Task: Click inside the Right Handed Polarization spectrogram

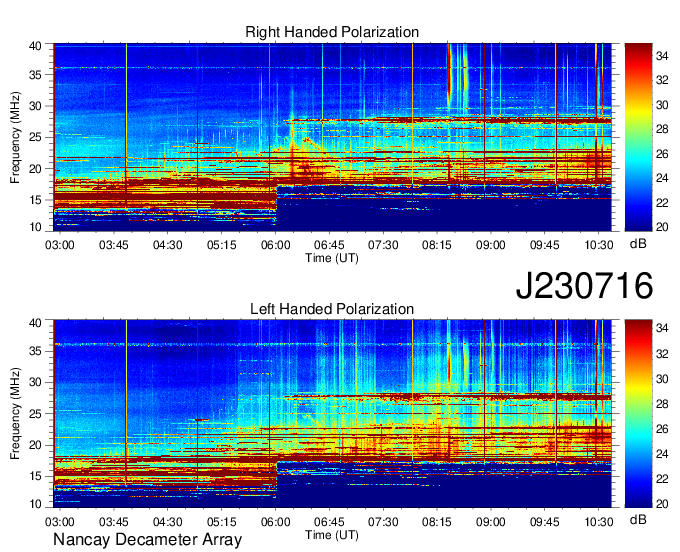Action: pyautogui.click(x=332, y=137)
